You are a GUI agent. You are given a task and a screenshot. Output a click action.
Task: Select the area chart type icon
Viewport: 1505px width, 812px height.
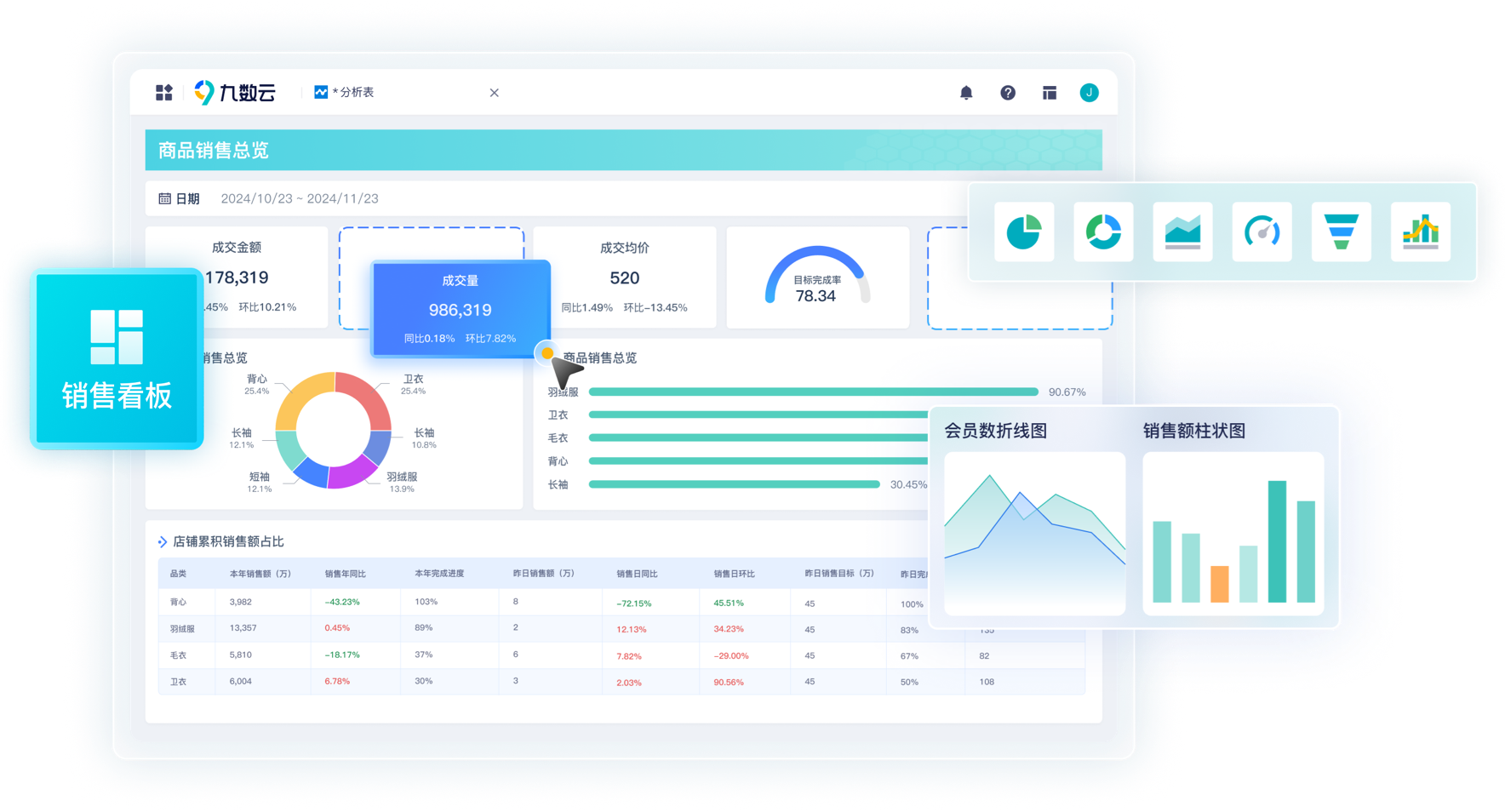(1182, 232)
